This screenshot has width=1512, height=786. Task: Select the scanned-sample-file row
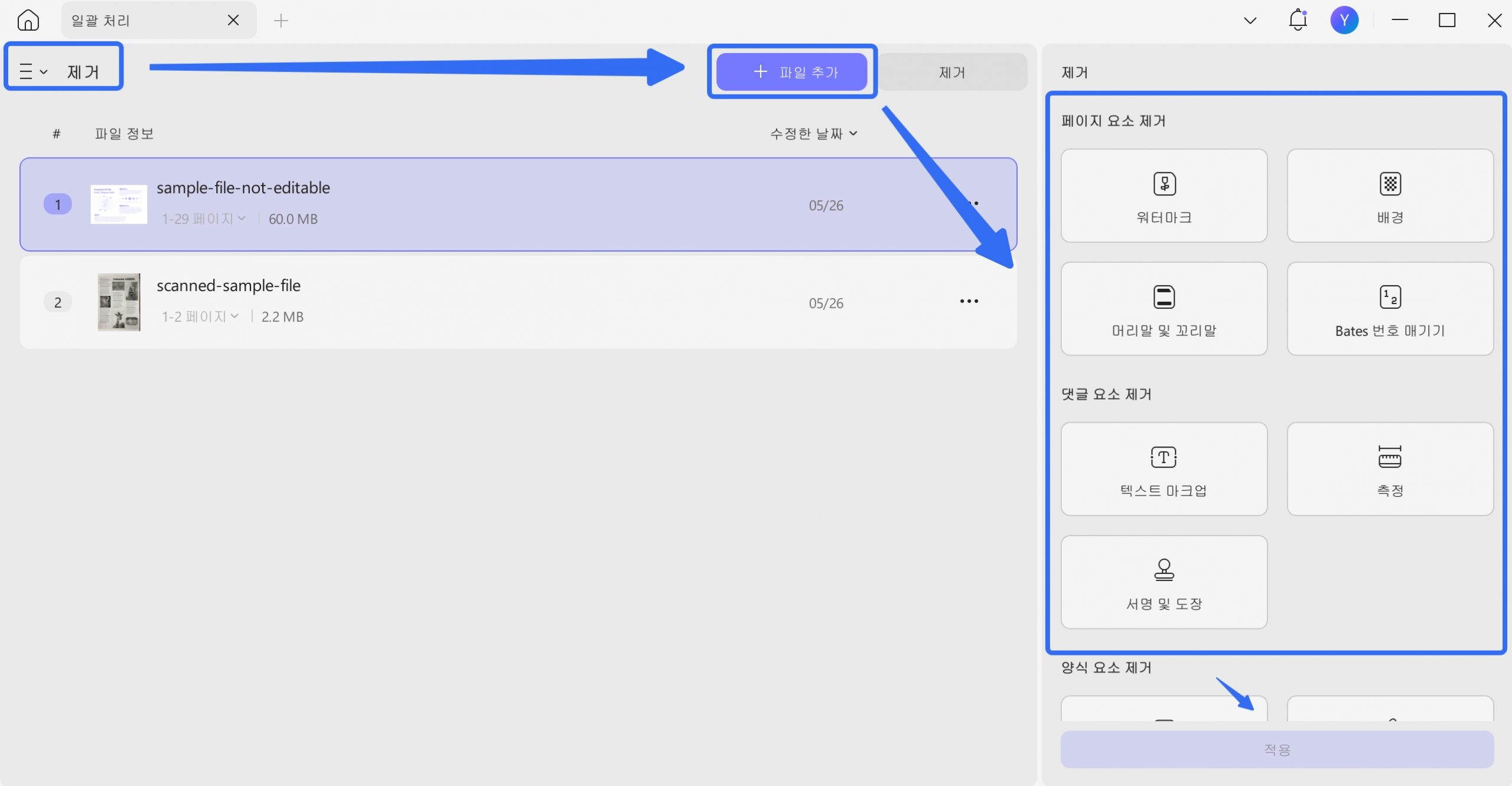pos(518,302)
